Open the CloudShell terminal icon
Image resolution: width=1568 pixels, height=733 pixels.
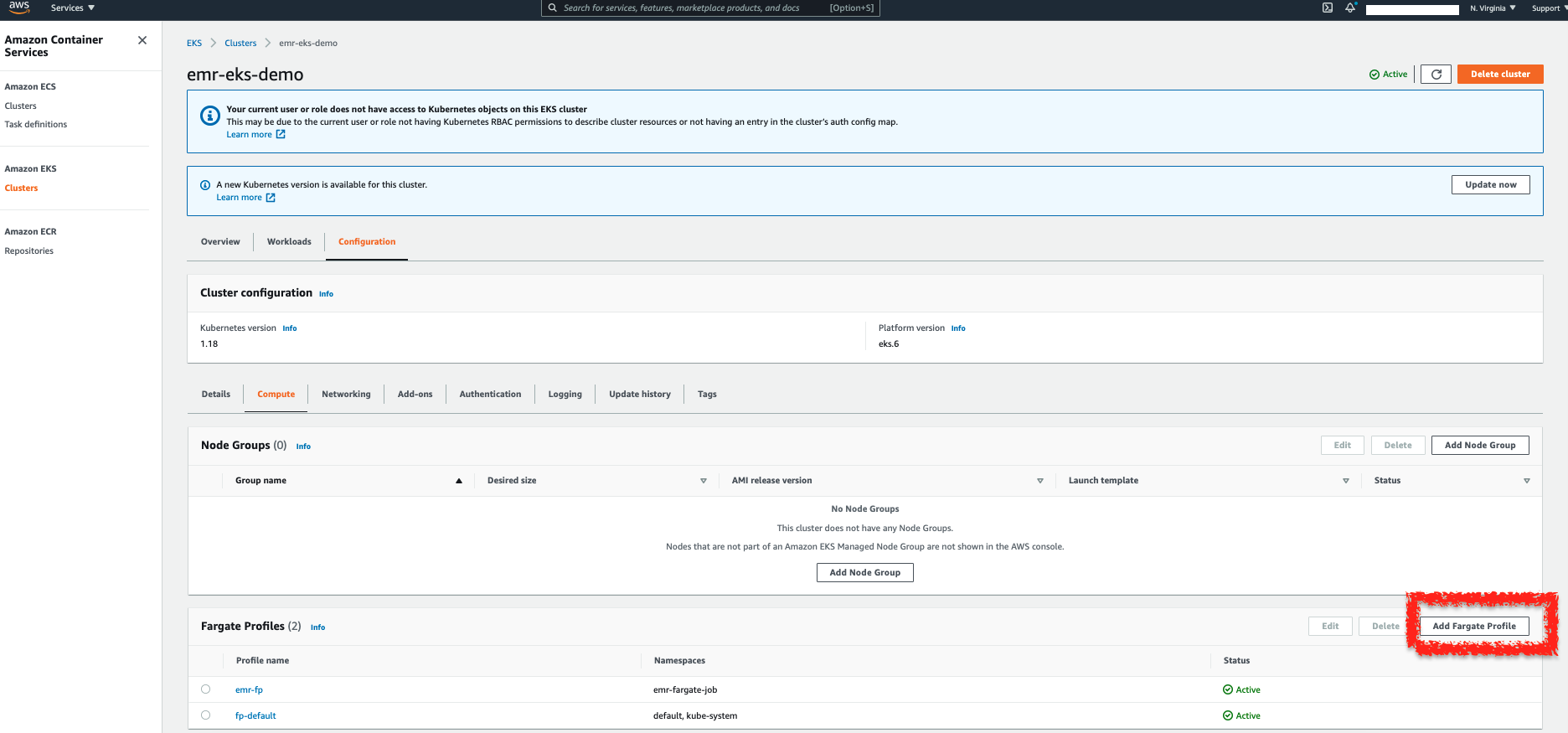point(1328,8)
